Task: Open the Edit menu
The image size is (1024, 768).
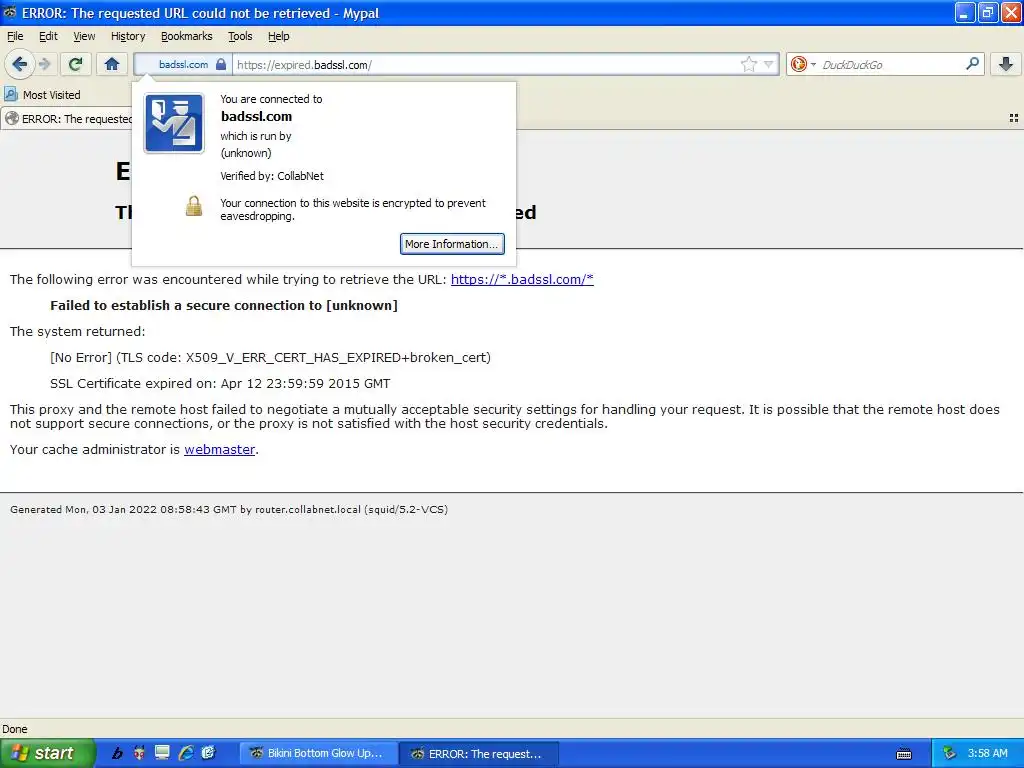Action: (x=48, y=36)
